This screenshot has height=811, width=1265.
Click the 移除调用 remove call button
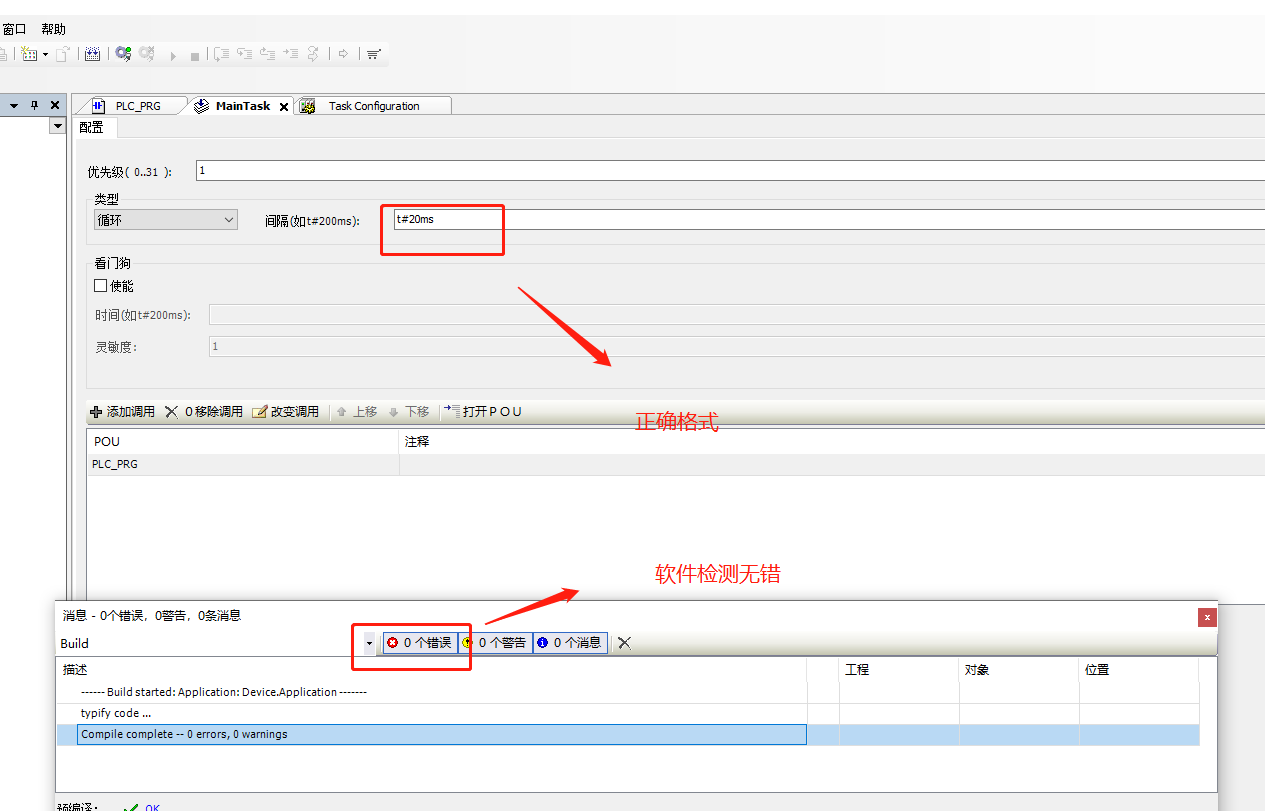pyautogui.click(x=204, y=412)
